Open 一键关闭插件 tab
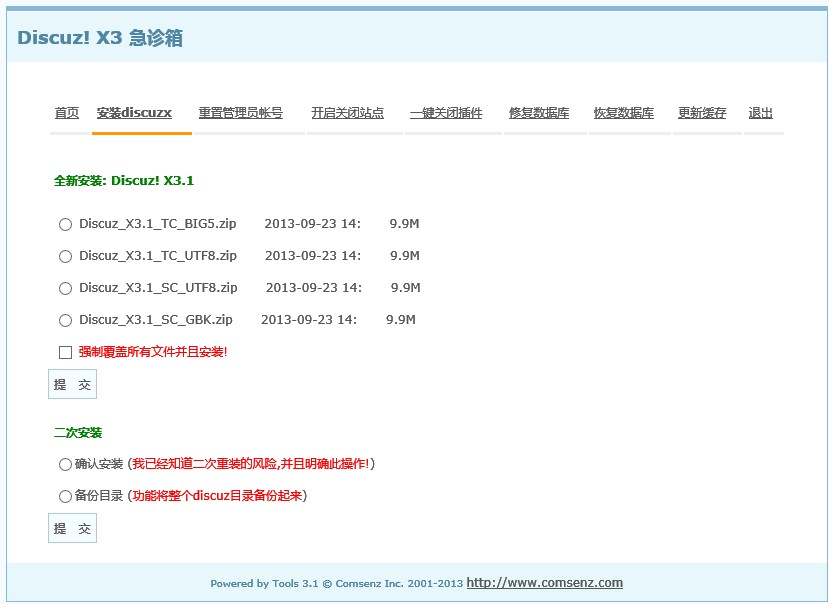Viewport: 829px width, 604px height. [x=446, y=113]
